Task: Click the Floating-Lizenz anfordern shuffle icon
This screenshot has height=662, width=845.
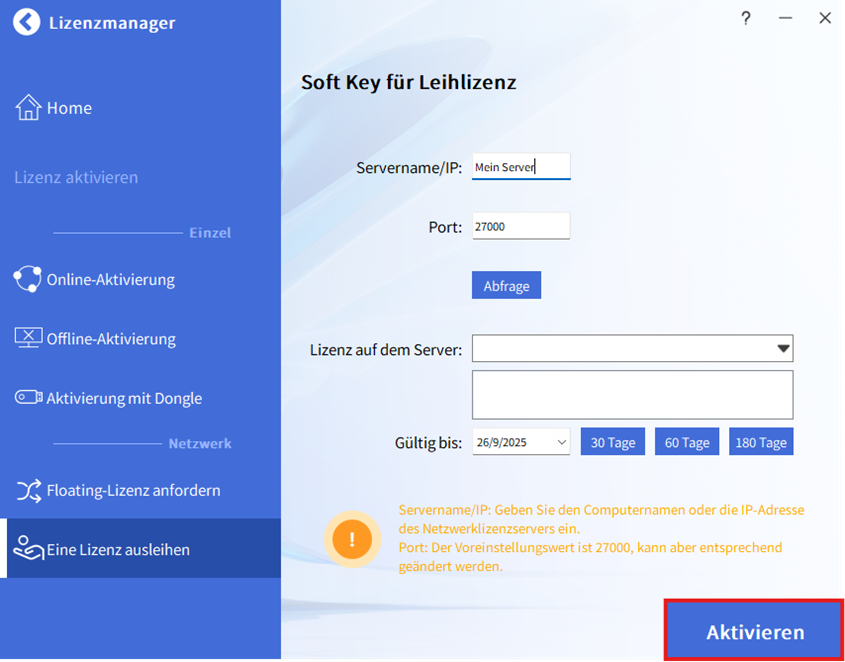Action: [28, 490]
